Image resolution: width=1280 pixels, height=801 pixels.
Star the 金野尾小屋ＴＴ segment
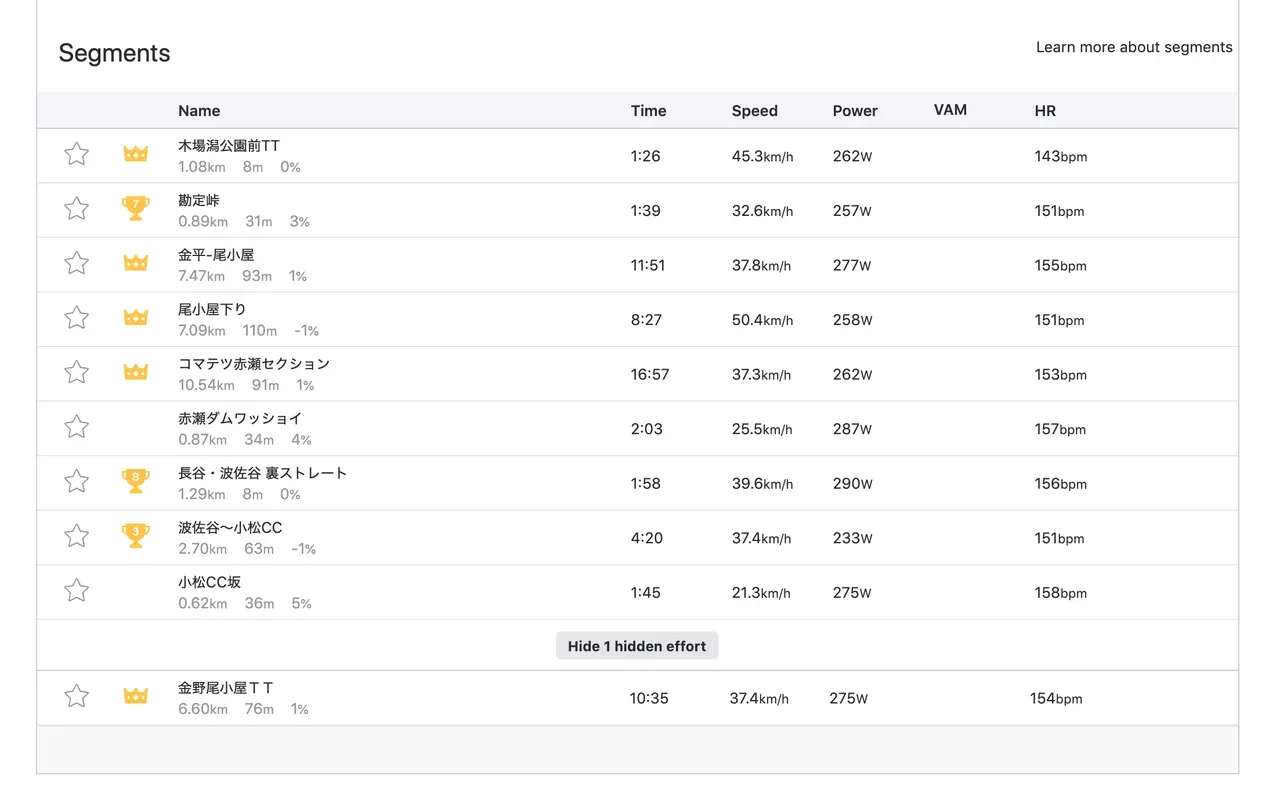[x=77, y=696]
